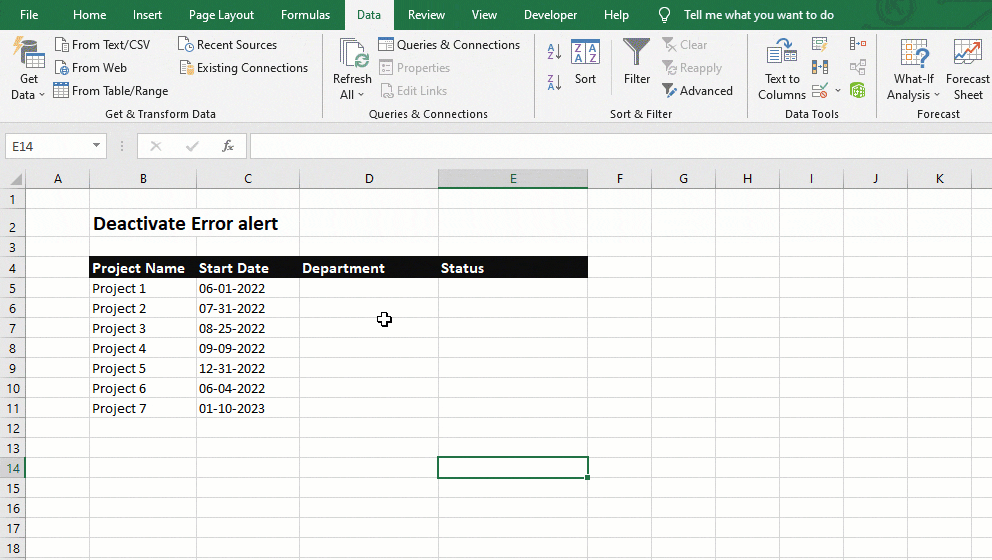Click the Refresh All icon

click(354, 53)
